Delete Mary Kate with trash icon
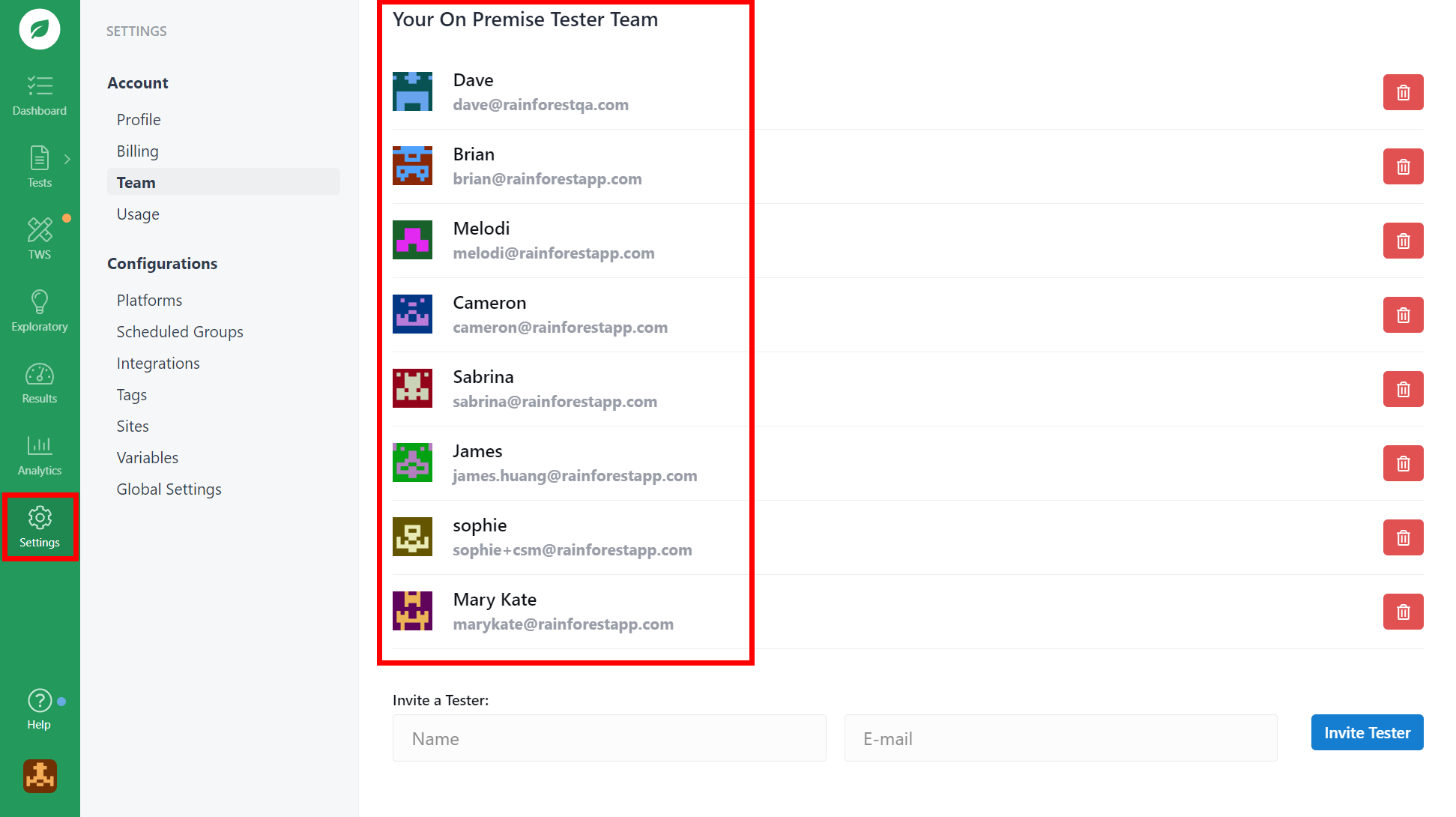The width and height of the screenshot is (1456, 817). pos(1403,612)
